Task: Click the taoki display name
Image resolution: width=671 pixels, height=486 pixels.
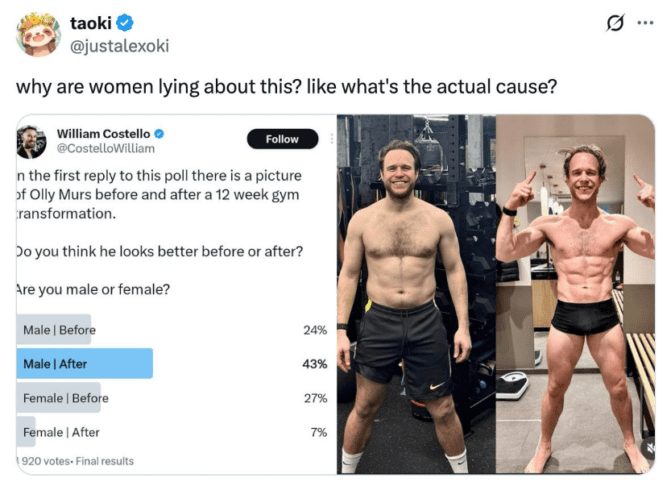Action: tap(90, 23)
